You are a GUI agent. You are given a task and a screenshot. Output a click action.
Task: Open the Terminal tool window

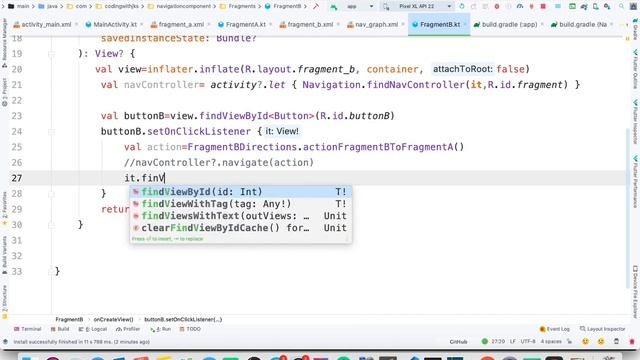tap(27, 329)
